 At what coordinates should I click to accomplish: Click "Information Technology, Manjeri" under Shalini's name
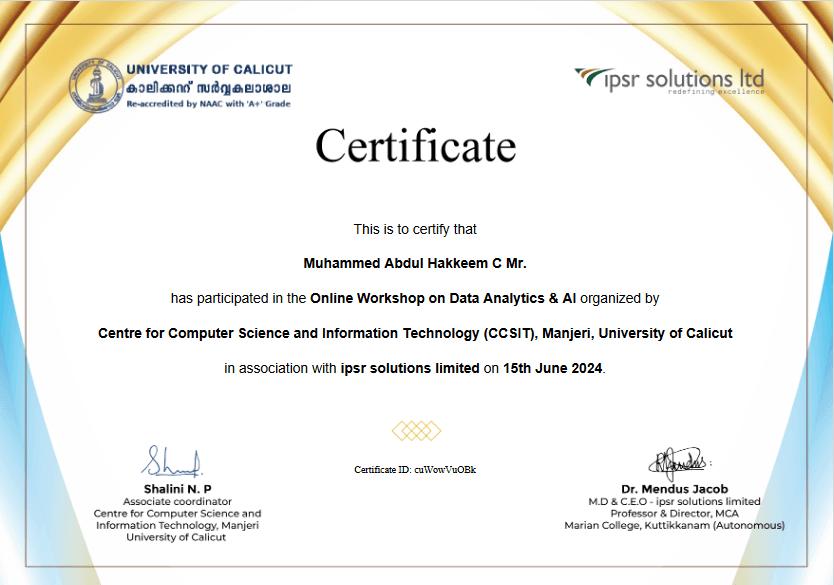178,525
